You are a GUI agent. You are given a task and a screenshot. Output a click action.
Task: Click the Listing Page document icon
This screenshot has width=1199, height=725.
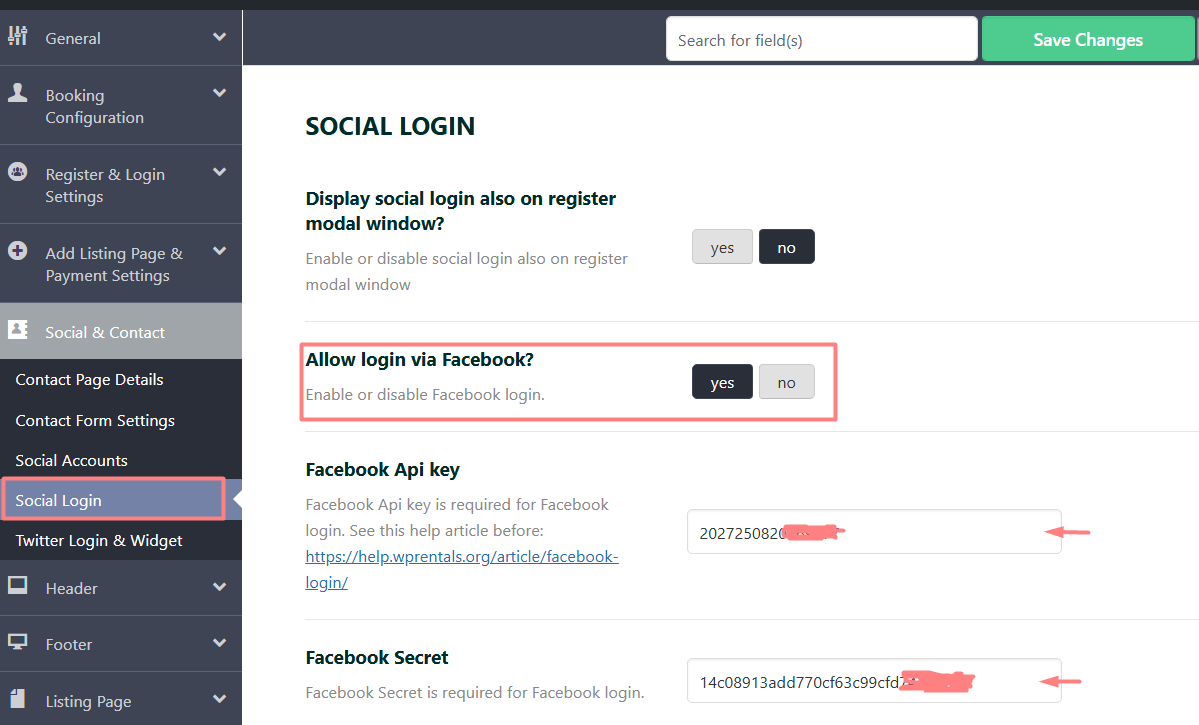point(18,698)
